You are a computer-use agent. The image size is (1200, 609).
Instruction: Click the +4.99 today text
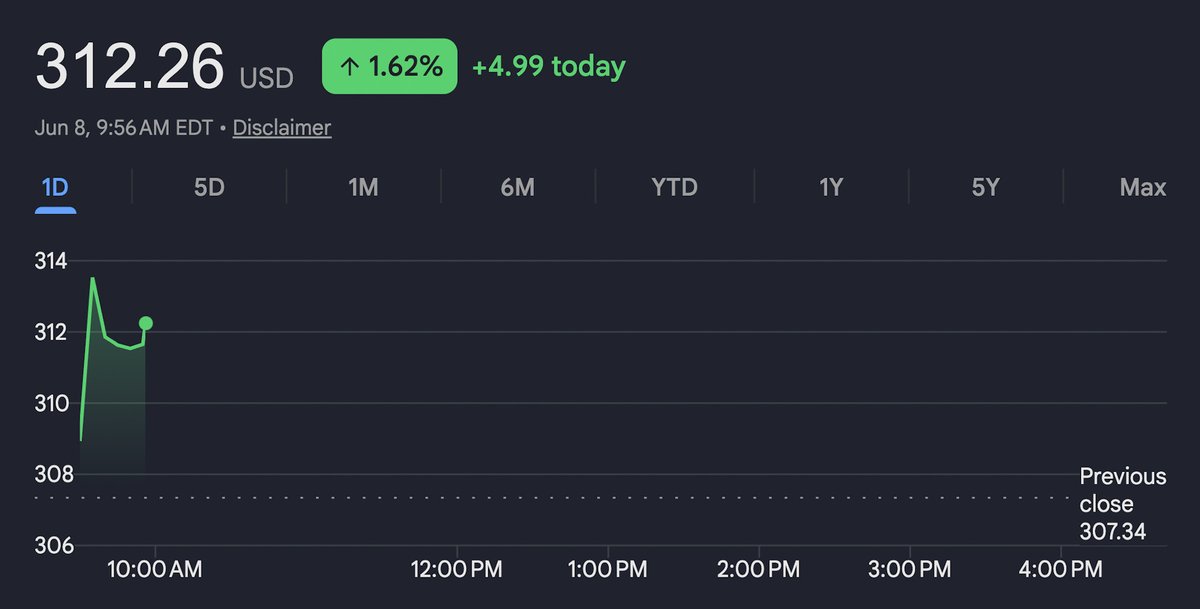coord(548,67)
